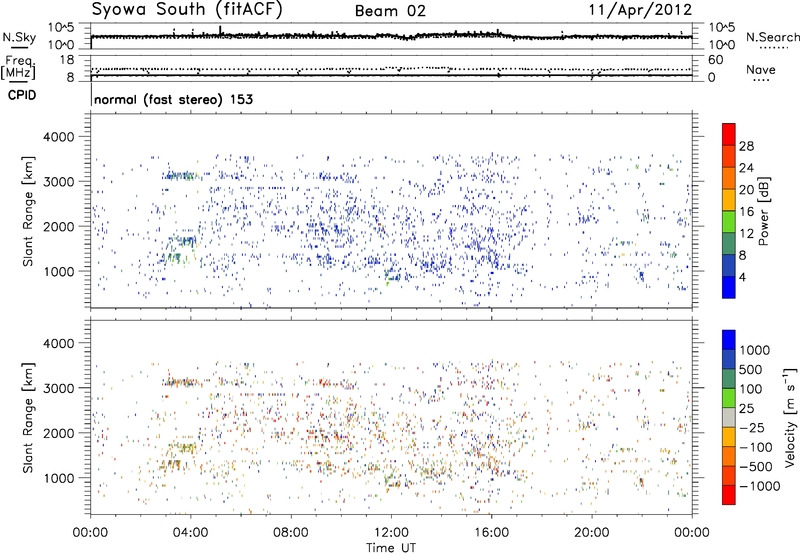Click the date '11/Apr/2012'
The width and height of the screenshot is (800, 554).
640,10
